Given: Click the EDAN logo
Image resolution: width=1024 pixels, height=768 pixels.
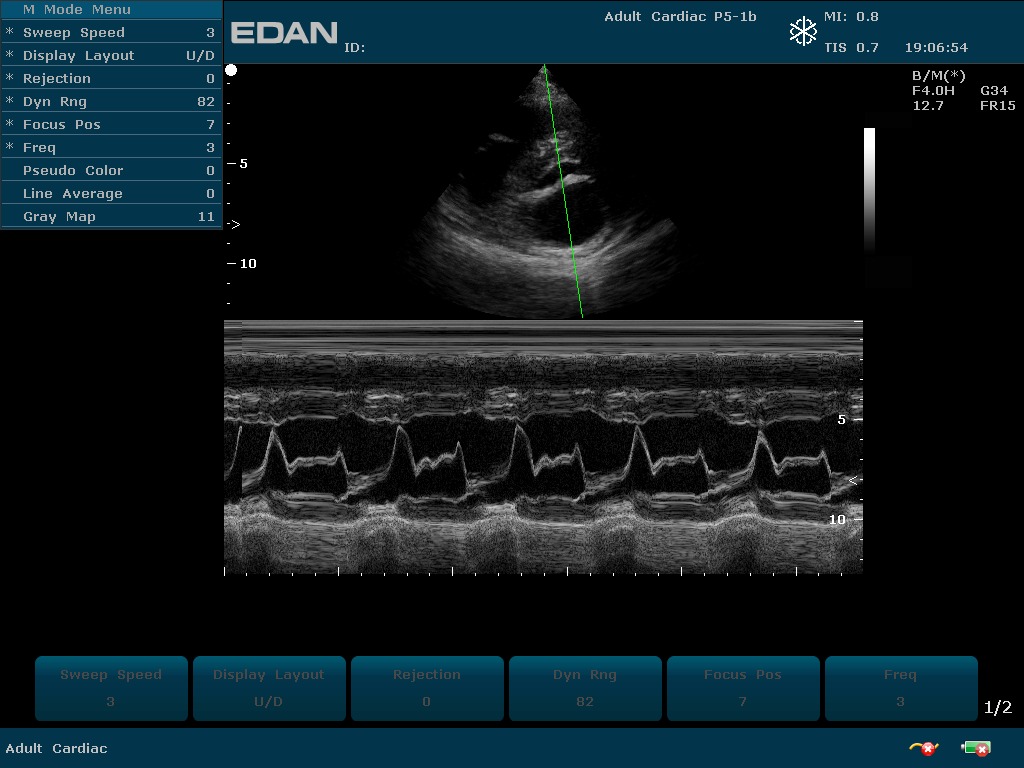Looking at the screenshot, I should coord(284,33).
